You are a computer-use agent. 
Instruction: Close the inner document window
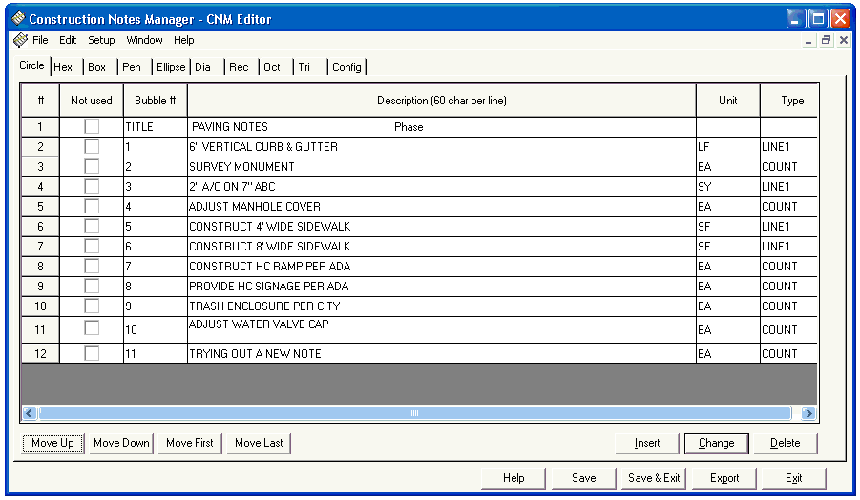click(x=844, y=41)
